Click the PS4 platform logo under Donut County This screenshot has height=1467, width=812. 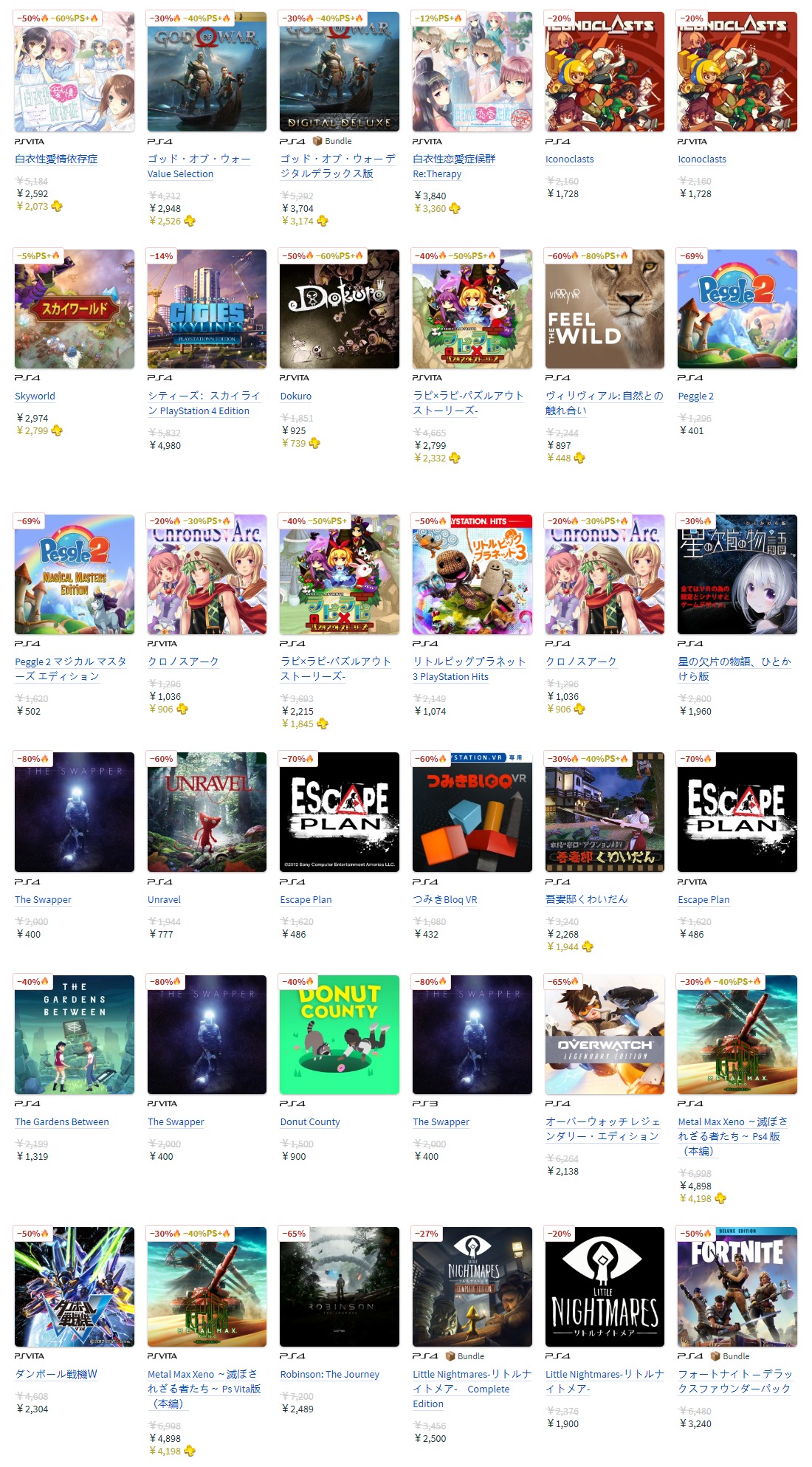292,1104
